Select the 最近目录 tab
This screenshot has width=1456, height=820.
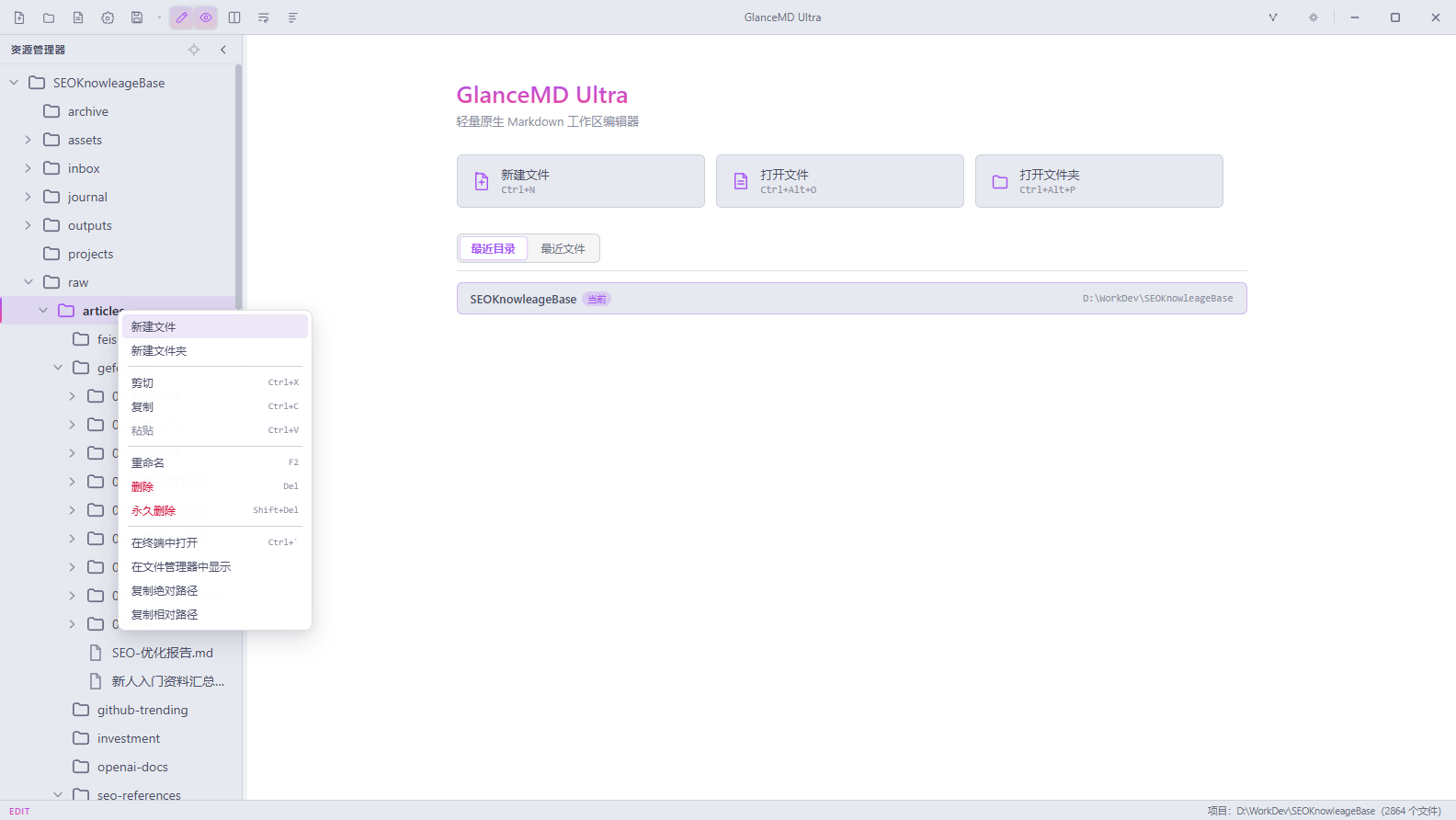click(x=494, y=248)
